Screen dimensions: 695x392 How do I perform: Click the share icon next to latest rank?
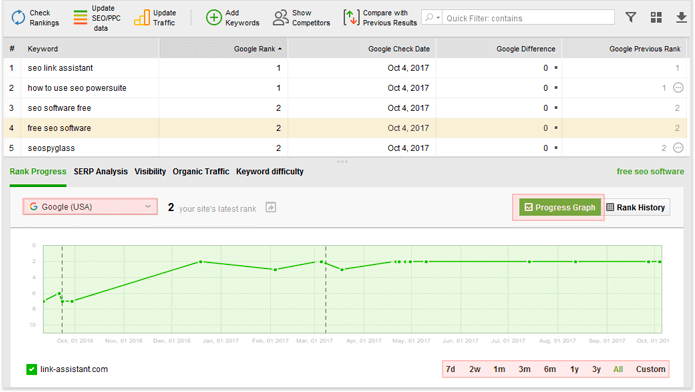[x=271, y=207]
